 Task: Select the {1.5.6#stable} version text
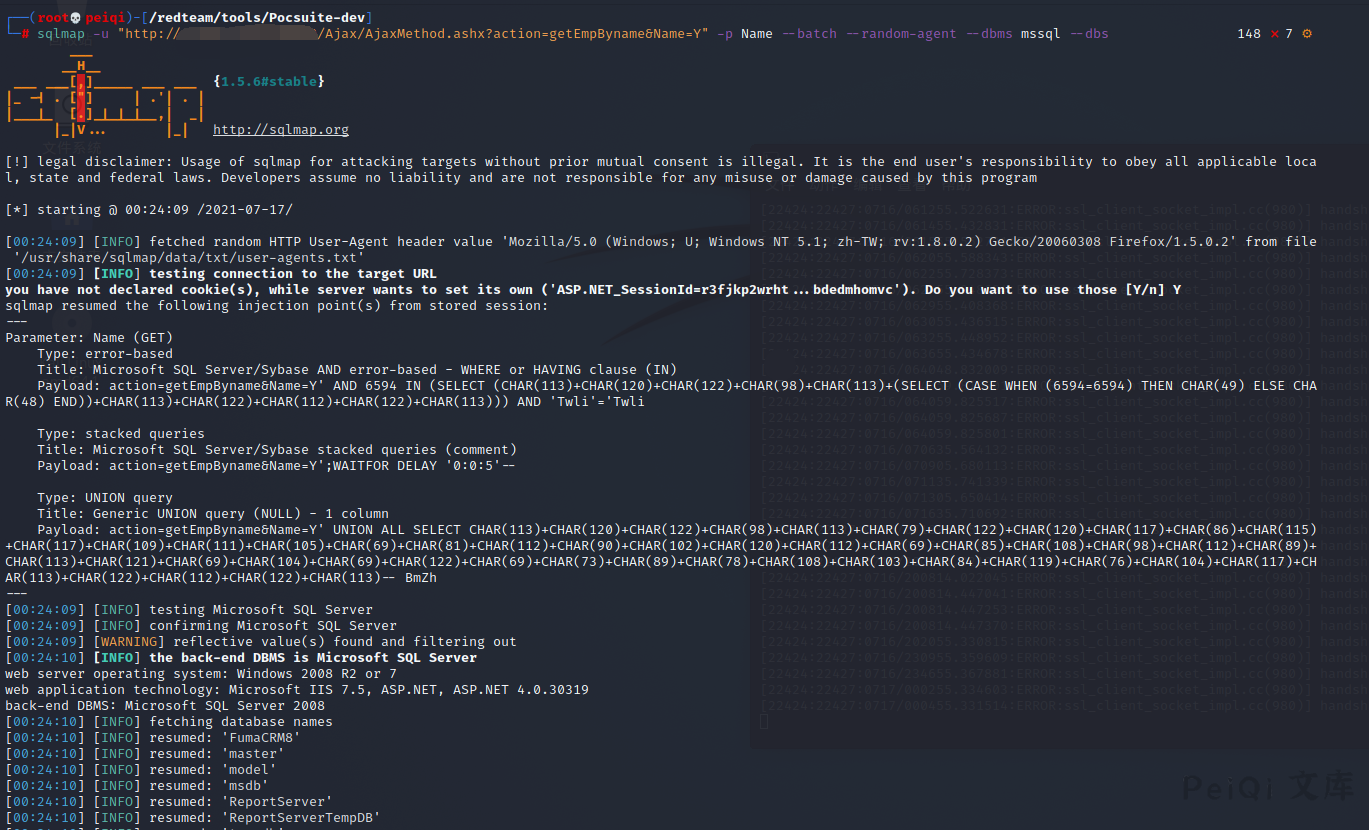(x=269, y=81)
